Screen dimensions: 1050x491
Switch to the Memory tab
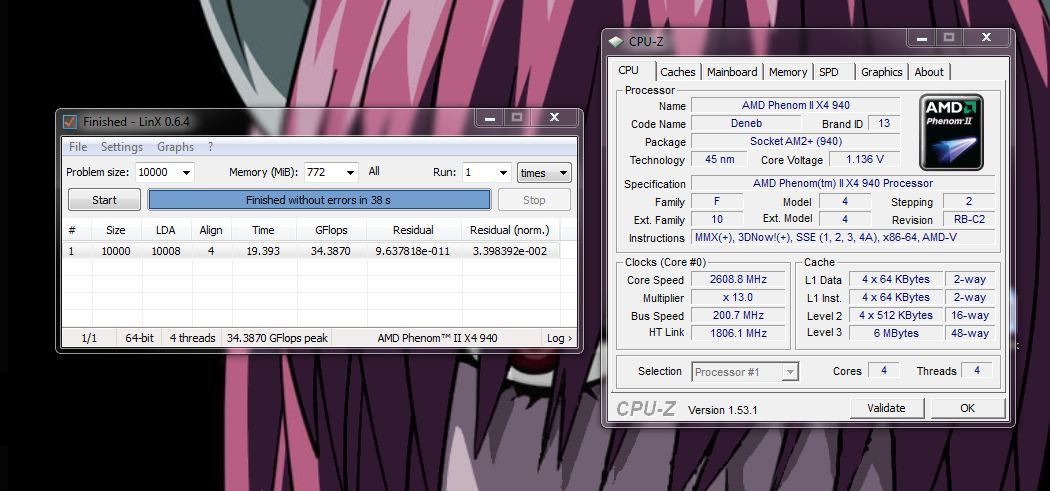(x=788, y=72)
